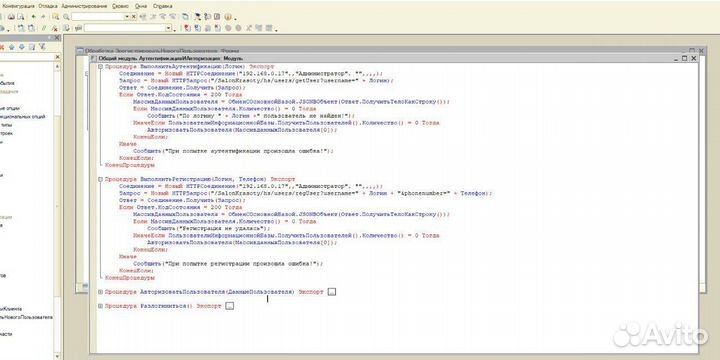
Task: Click the Move up arrow in the left panel
Action: coord(12,47)
